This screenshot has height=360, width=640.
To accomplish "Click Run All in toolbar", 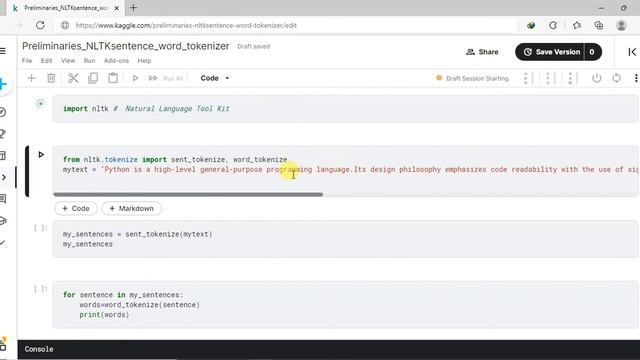I will coord(173,78).
